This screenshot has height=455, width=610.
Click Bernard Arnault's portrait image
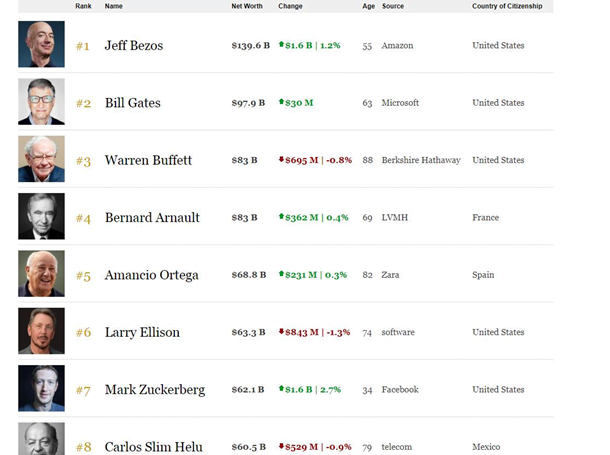tap(41, 217)
